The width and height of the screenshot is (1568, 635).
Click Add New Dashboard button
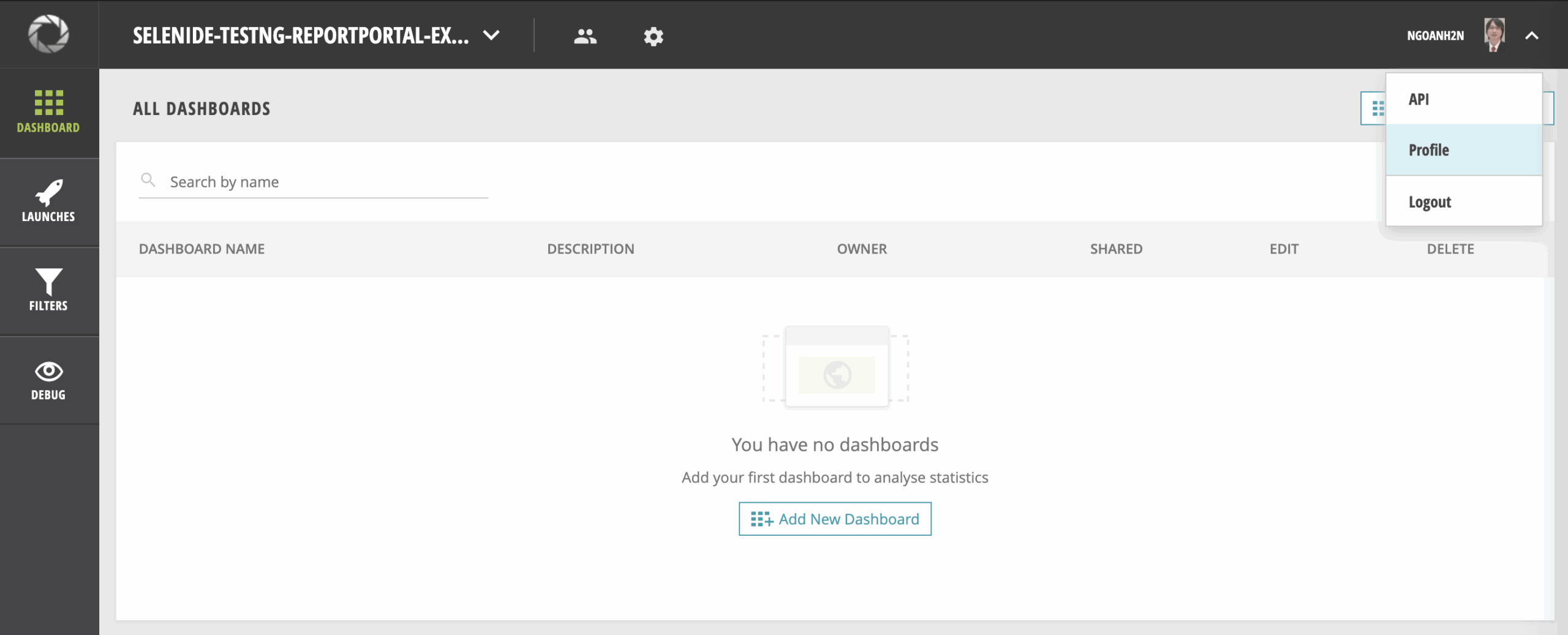835,519
